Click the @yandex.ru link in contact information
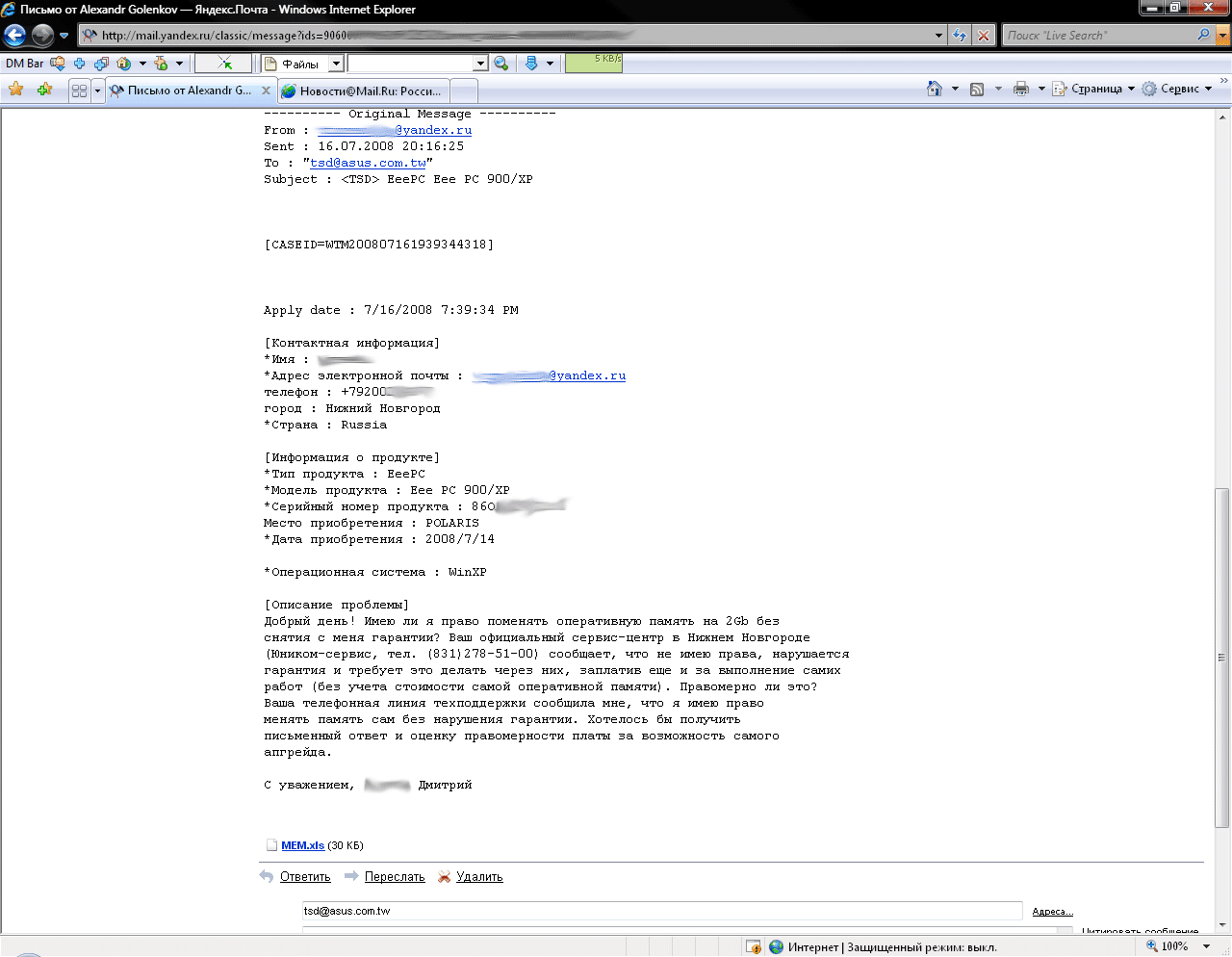The width and height of the screenshot is (1232, 957). pos(549,375)
